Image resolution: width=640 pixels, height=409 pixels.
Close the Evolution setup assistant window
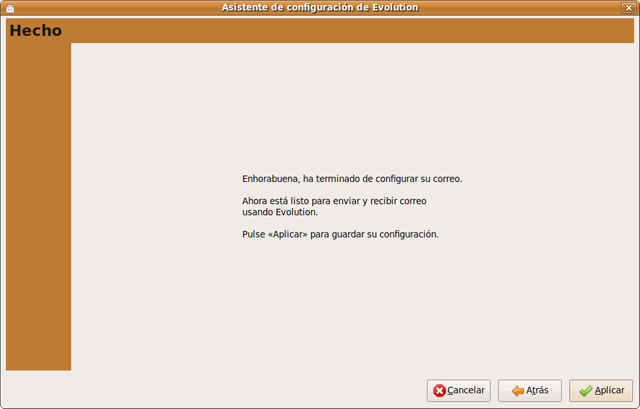[627, 7]
